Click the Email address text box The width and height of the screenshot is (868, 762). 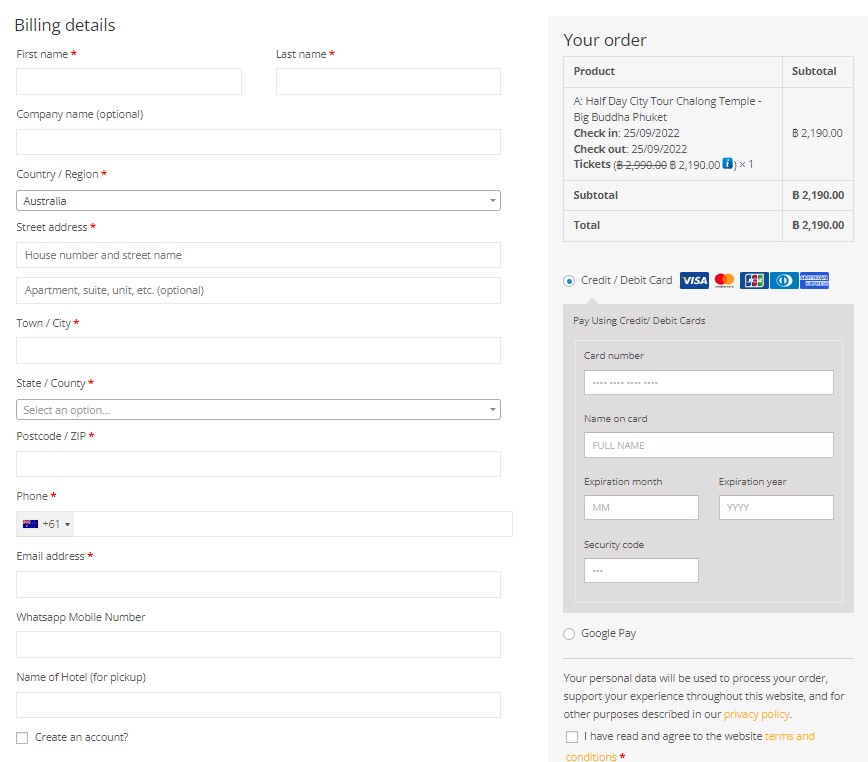pyautogui.click(x=258, y=585)
